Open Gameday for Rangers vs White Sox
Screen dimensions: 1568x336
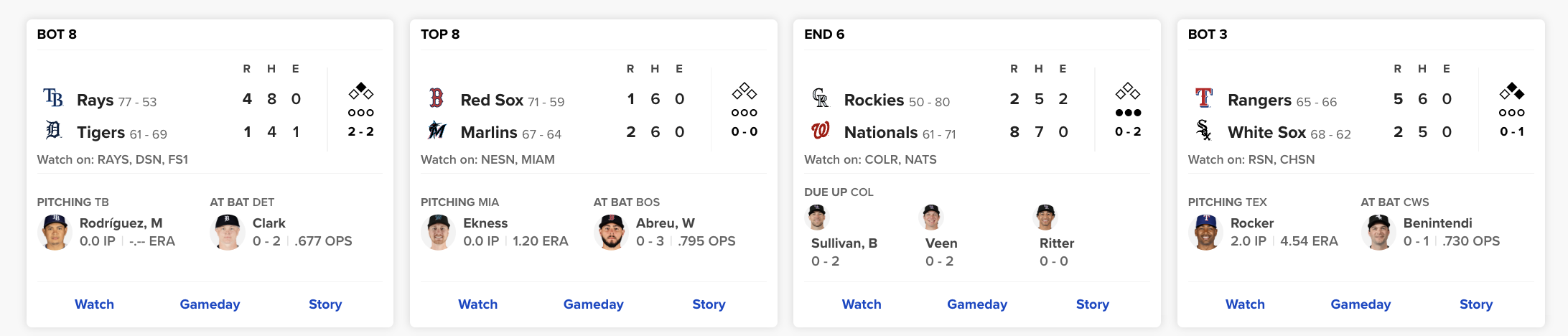click(x=1361, y=304)
